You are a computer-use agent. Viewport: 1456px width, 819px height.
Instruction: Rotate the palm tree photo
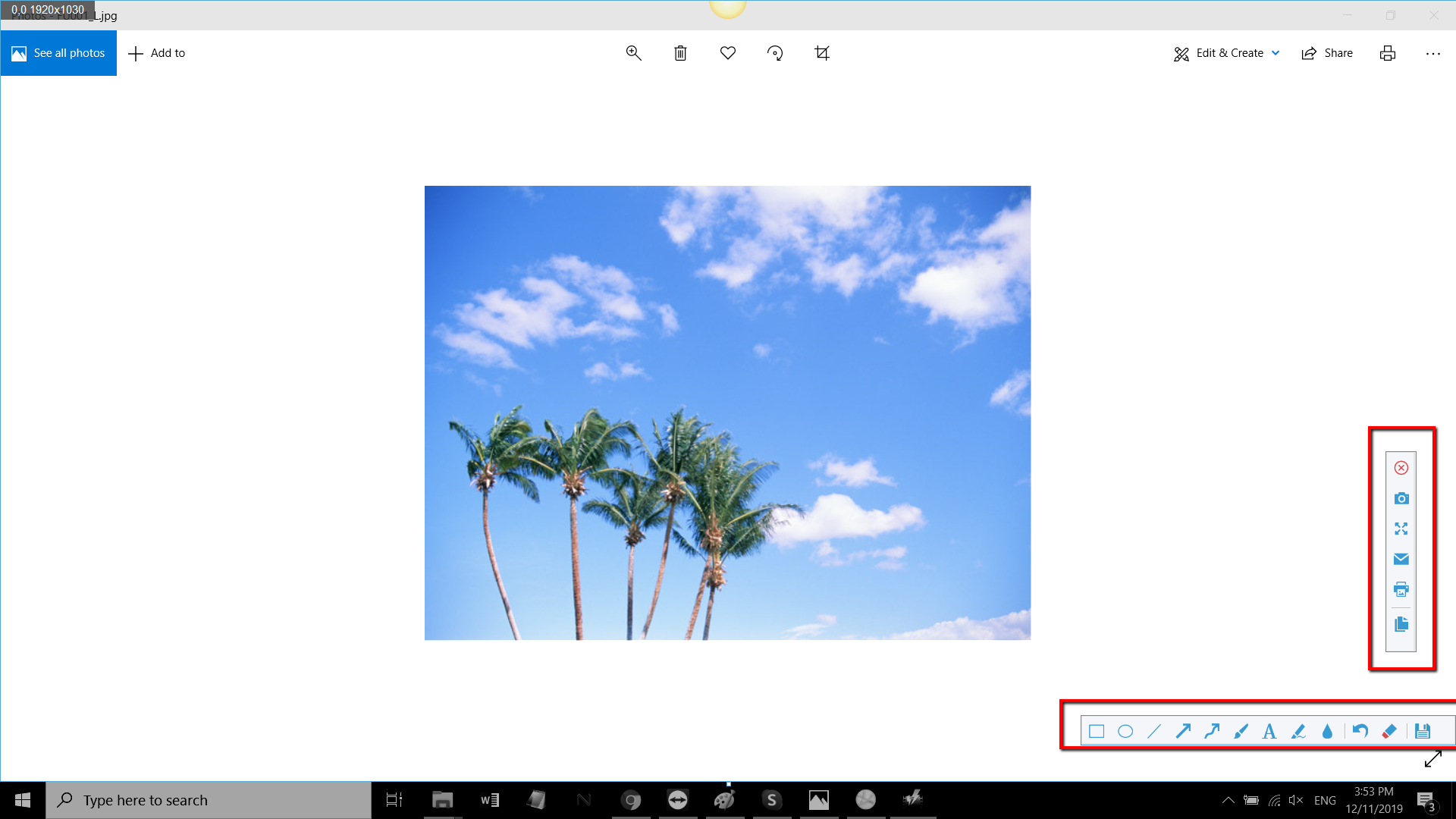[775, 53]
